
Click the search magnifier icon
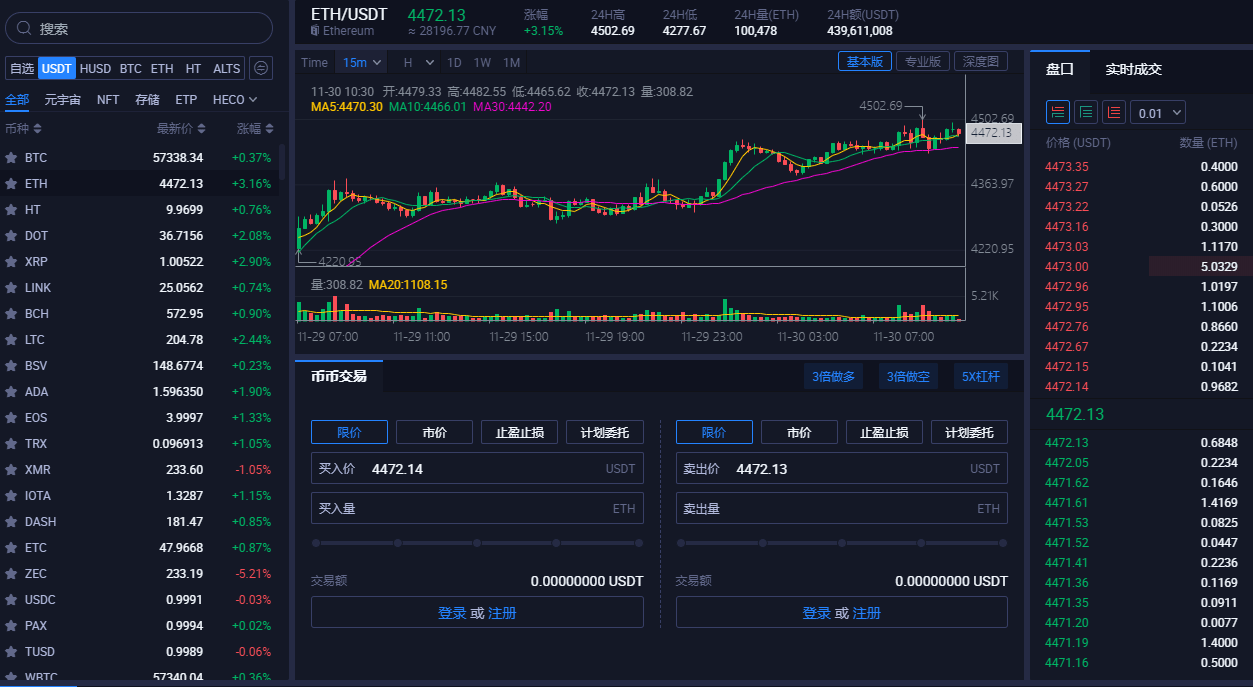(x=25, y=29)
